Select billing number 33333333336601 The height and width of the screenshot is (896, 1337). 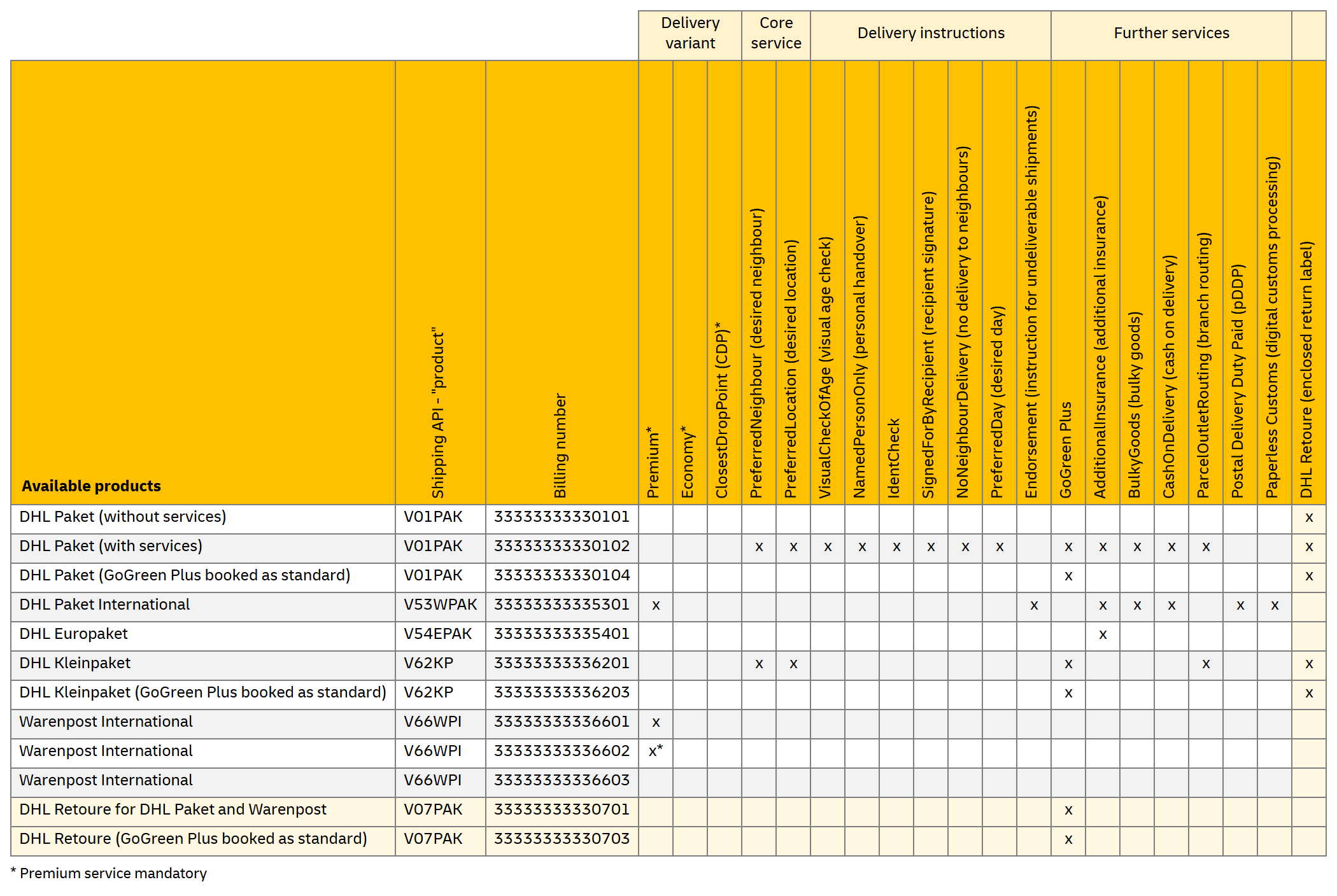(x=562, y=722)
